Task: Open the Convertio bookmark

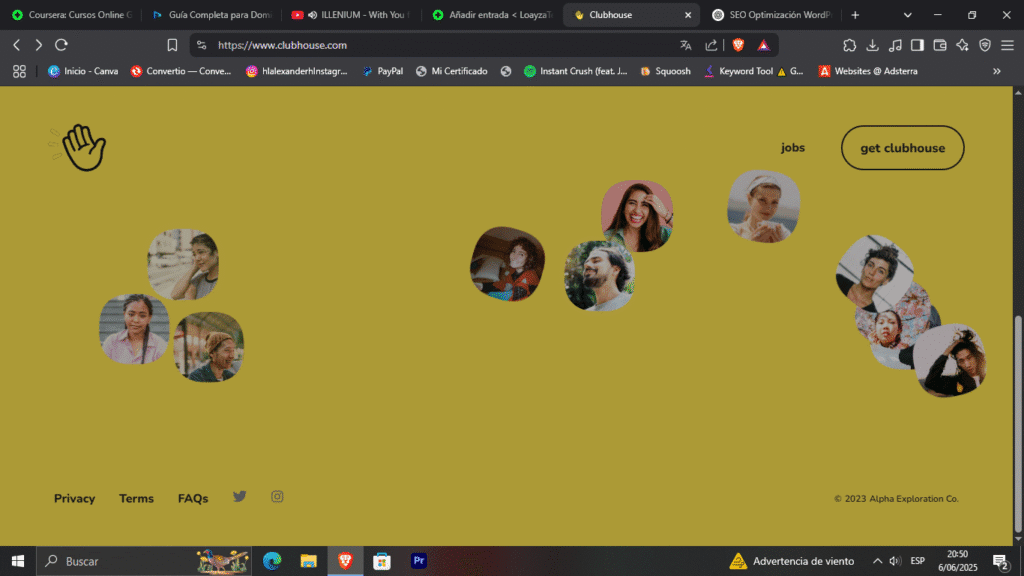Action: [x=181, y=71]
